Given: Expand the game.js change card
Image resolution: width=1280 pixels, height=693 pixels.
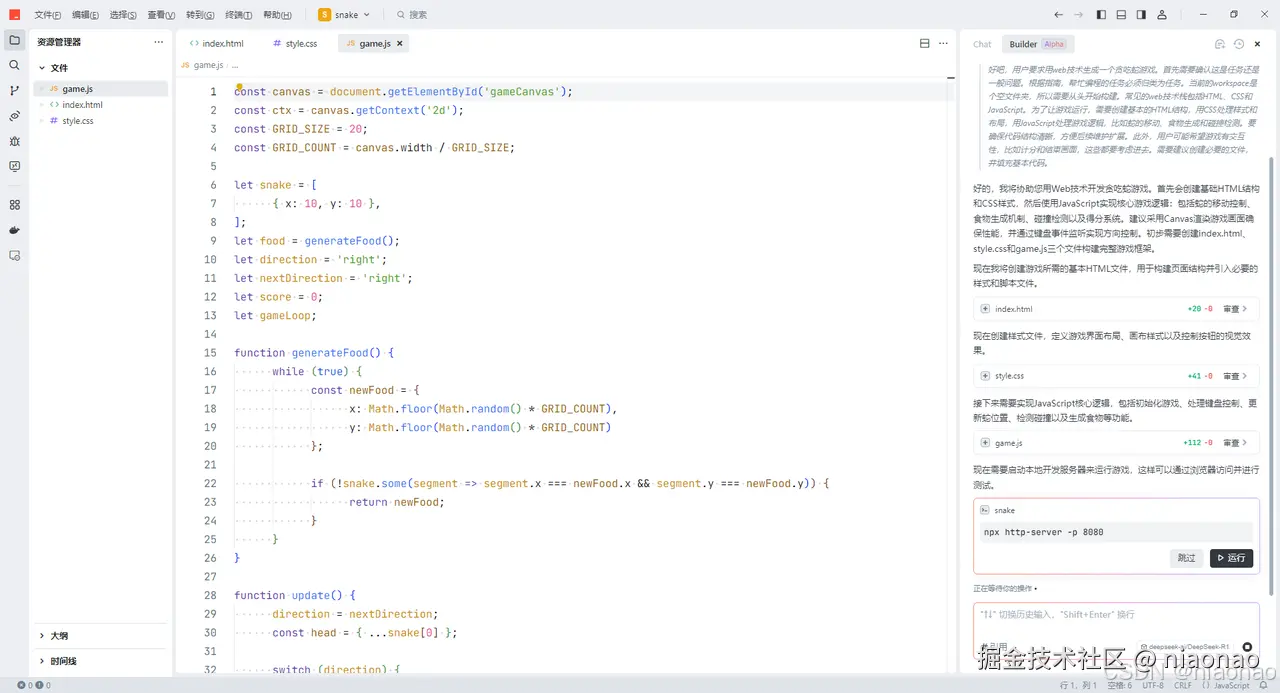Looking at the screenshot, I should [x=985, y=443].
